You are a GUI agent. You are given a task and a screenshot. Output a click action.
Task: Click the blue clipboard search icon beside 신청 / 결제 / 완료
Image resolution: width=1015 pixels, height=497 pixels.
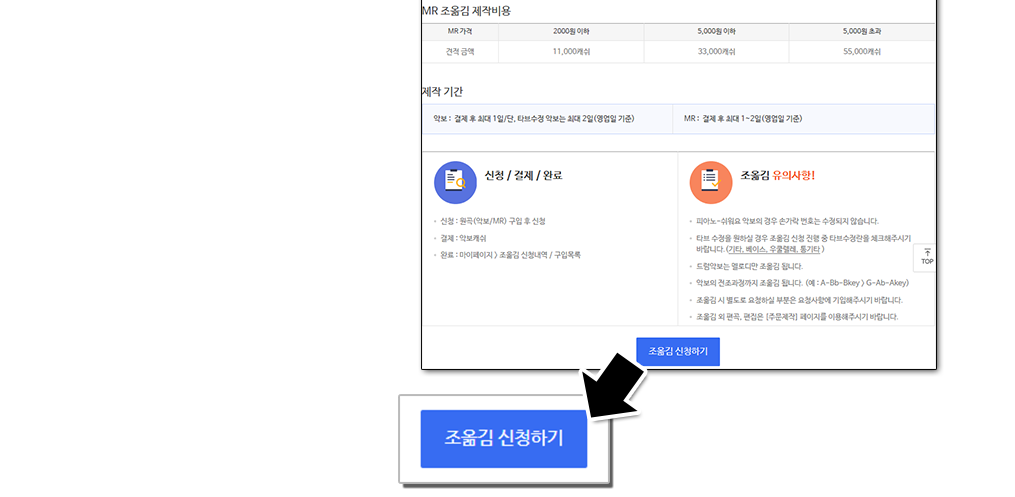tap(455, 182)
